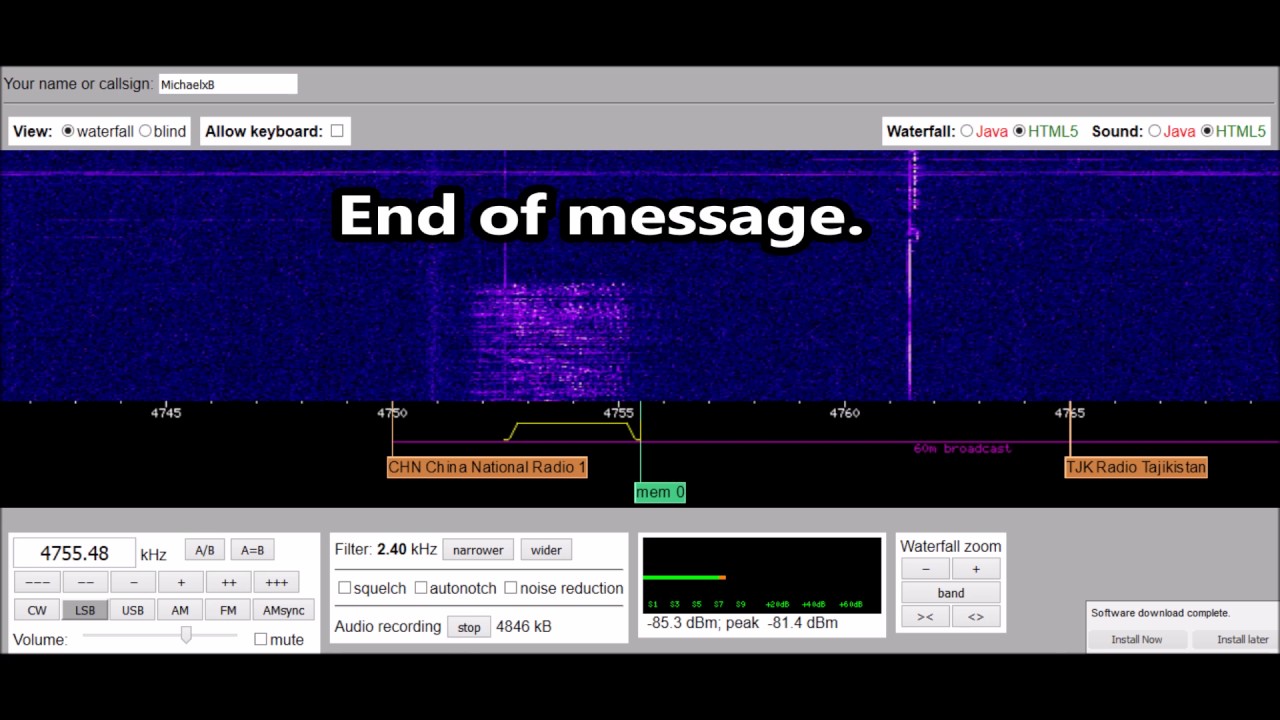The height and width of the screenshot is (720, 1280).
Task: Click Install later in the download notification
Action: point(1242,639)
